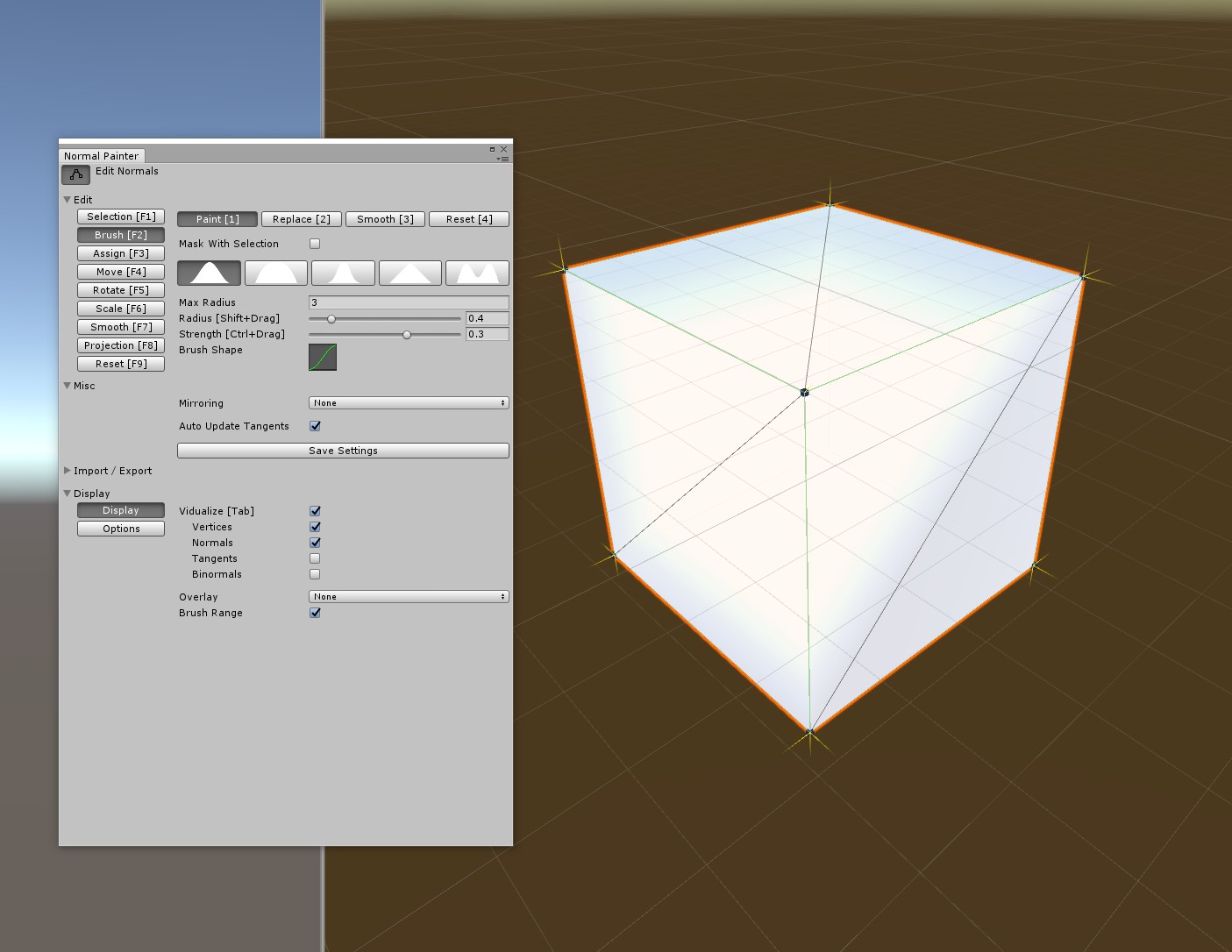The image size is (1232, 952).
Task: Click the Save Settings button
Action: click(342, 450)
